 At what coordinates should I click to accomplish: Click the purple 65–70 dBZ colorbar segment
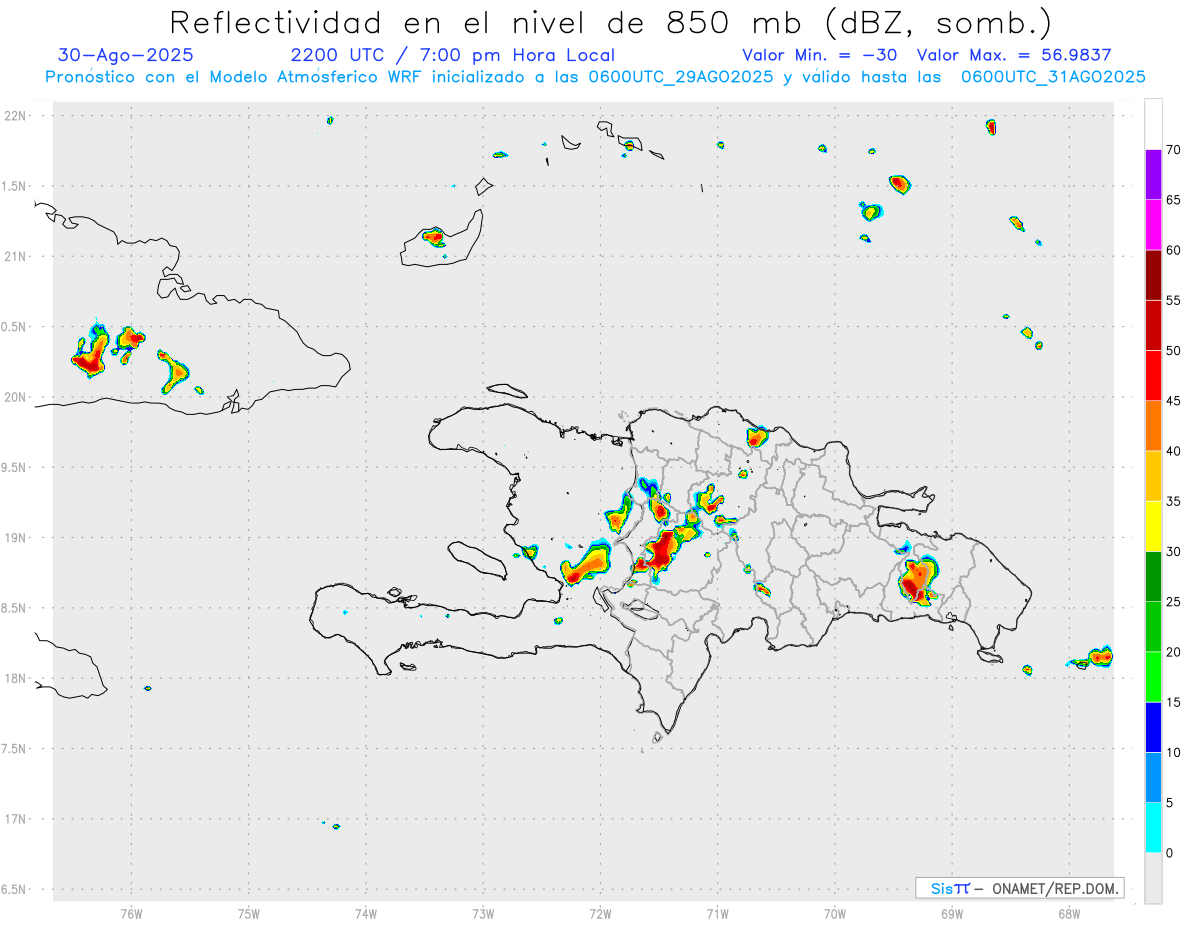point(1153,174)
